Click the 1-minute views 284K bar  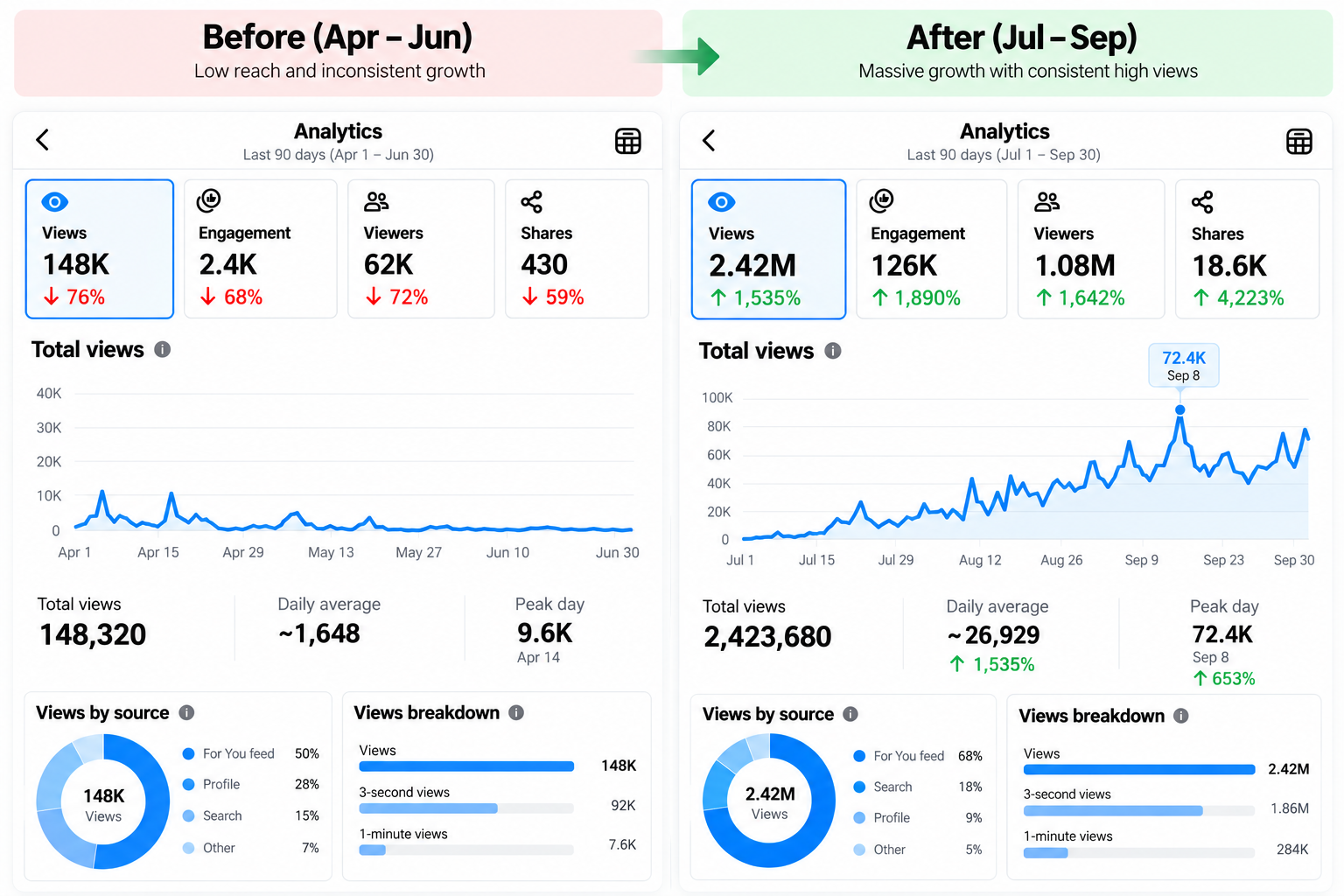pyautogui.click(x=1139, y=853)
